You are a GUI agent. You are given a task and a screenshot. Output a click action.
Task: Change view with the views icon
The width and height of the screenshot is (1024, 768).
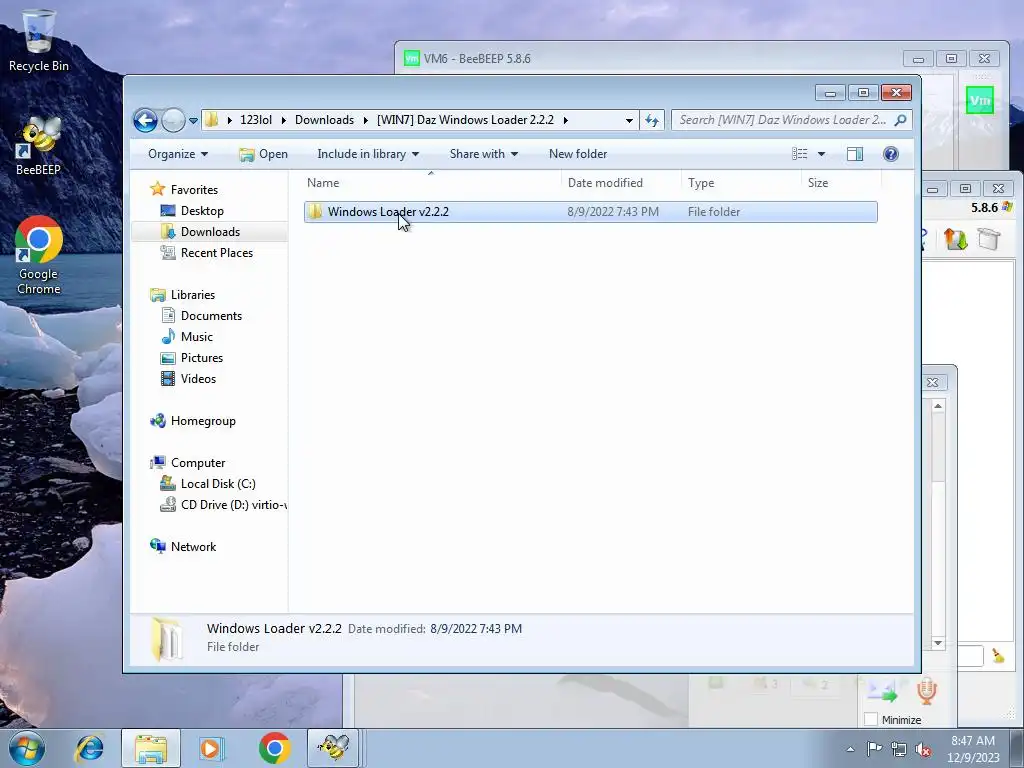[800, 154]
